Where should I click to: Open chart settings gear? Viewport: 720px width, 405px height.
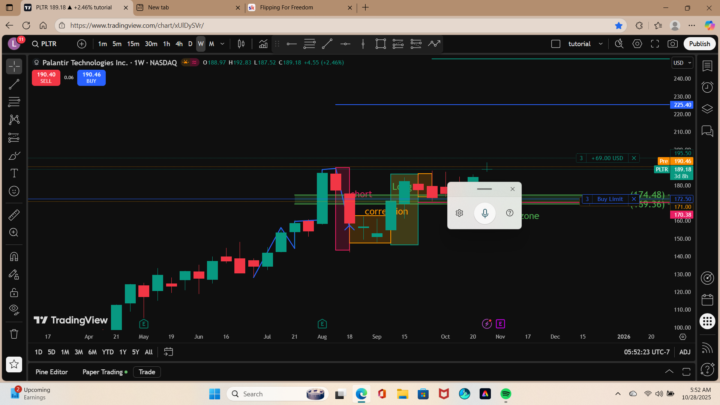click(637, 44)
